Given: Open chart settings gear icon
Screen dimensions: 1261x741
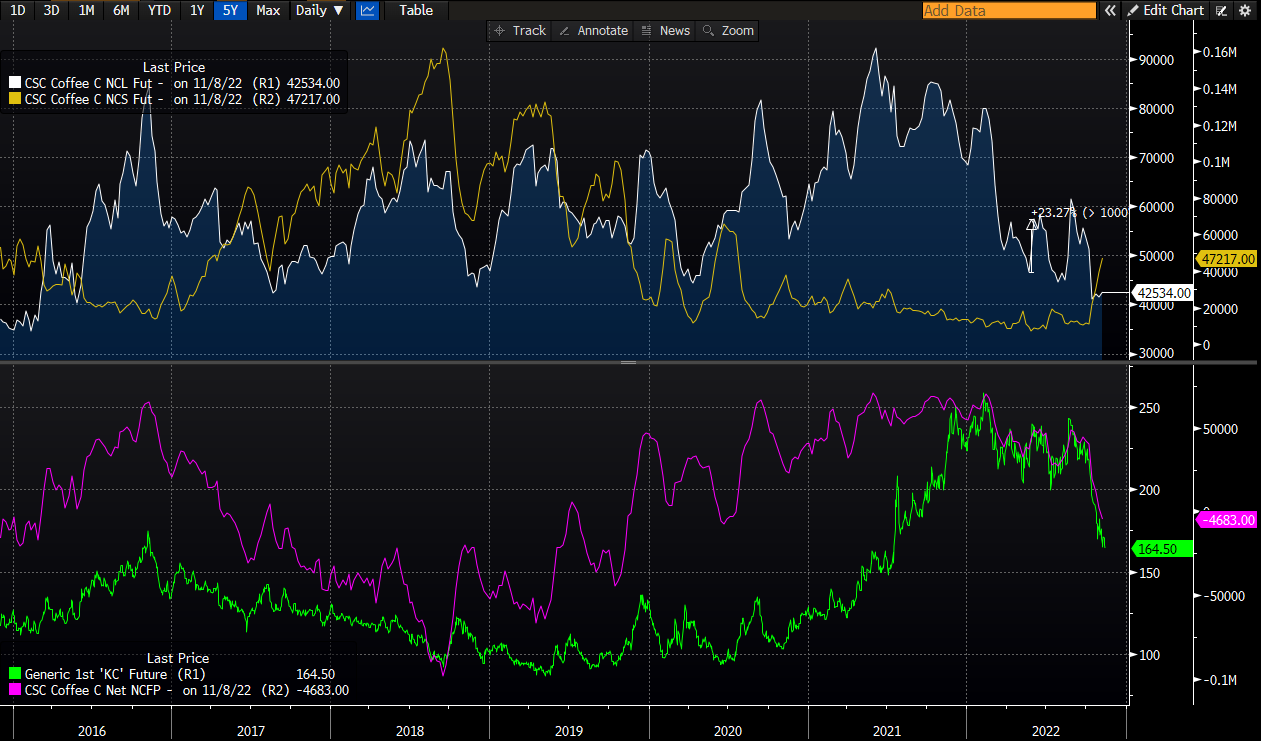Looking at the screenshot, I should (1245, 10).
